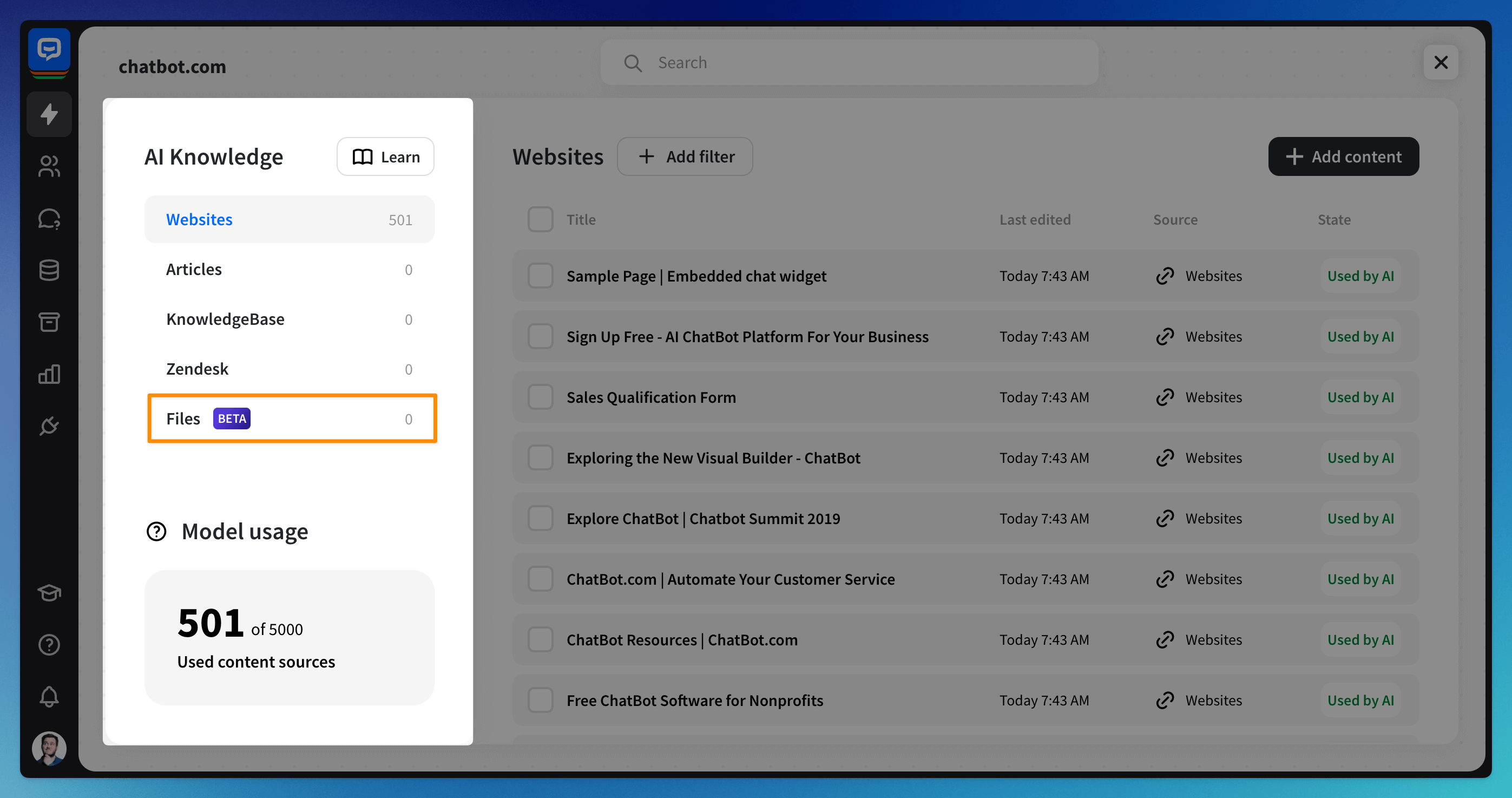Click link icon in ChatBot Resources row

pyautogui.click(x=1165, y=640)
